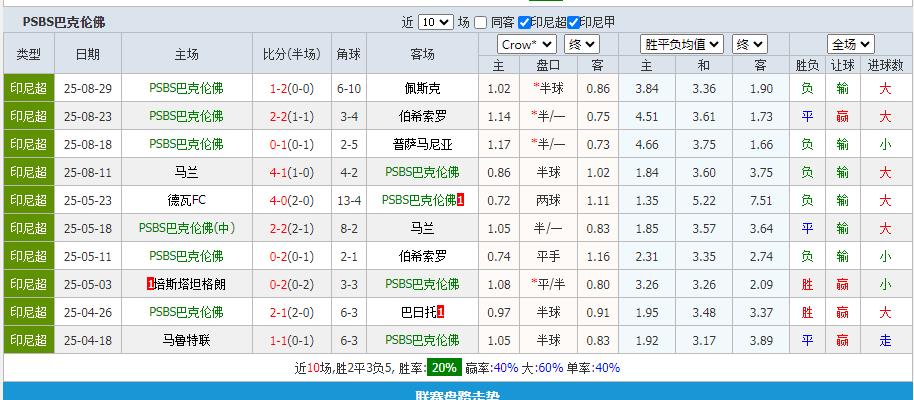This screenshot has width=914, height=400.
Task: Click red card badge next to PSBS巴克伦佛 on 25-05-23
Action: (461, 200)
